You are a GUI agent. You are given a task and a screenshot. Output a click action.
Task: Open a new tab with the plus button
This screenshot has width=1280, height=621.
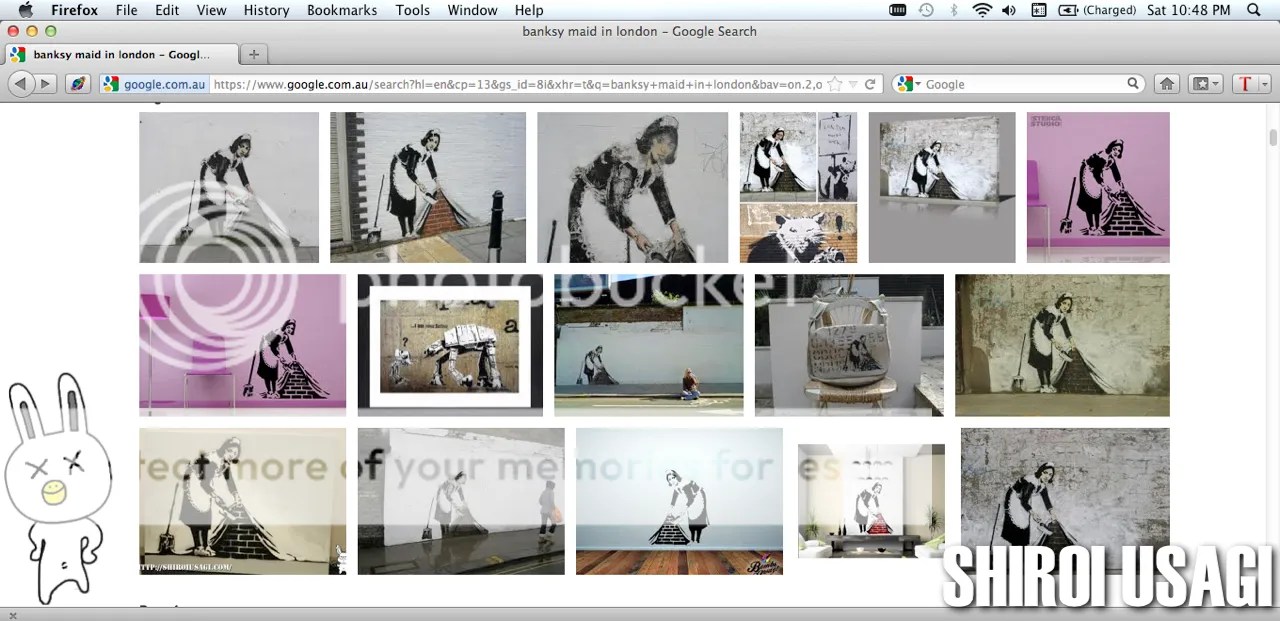[x=254, y=54]
